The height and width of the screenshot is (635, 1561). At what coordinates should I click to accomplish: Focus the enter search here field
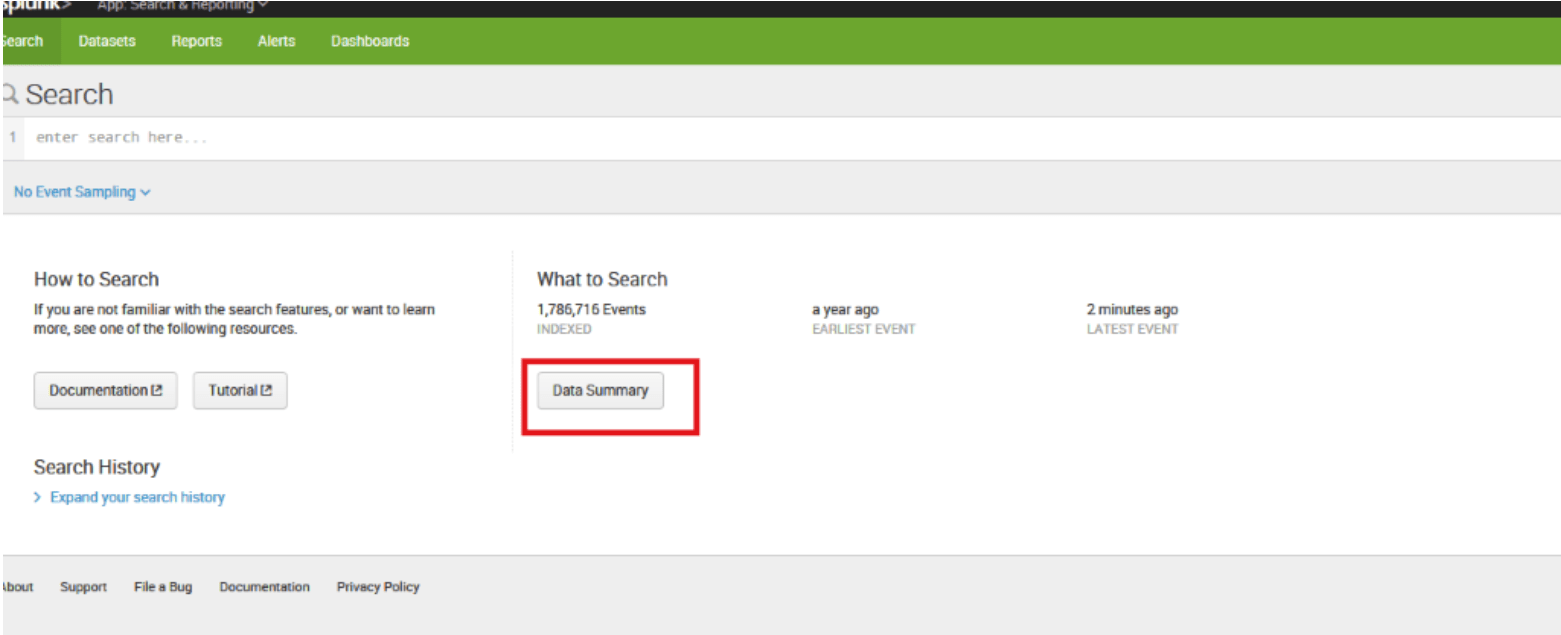(x=790, y=138)
